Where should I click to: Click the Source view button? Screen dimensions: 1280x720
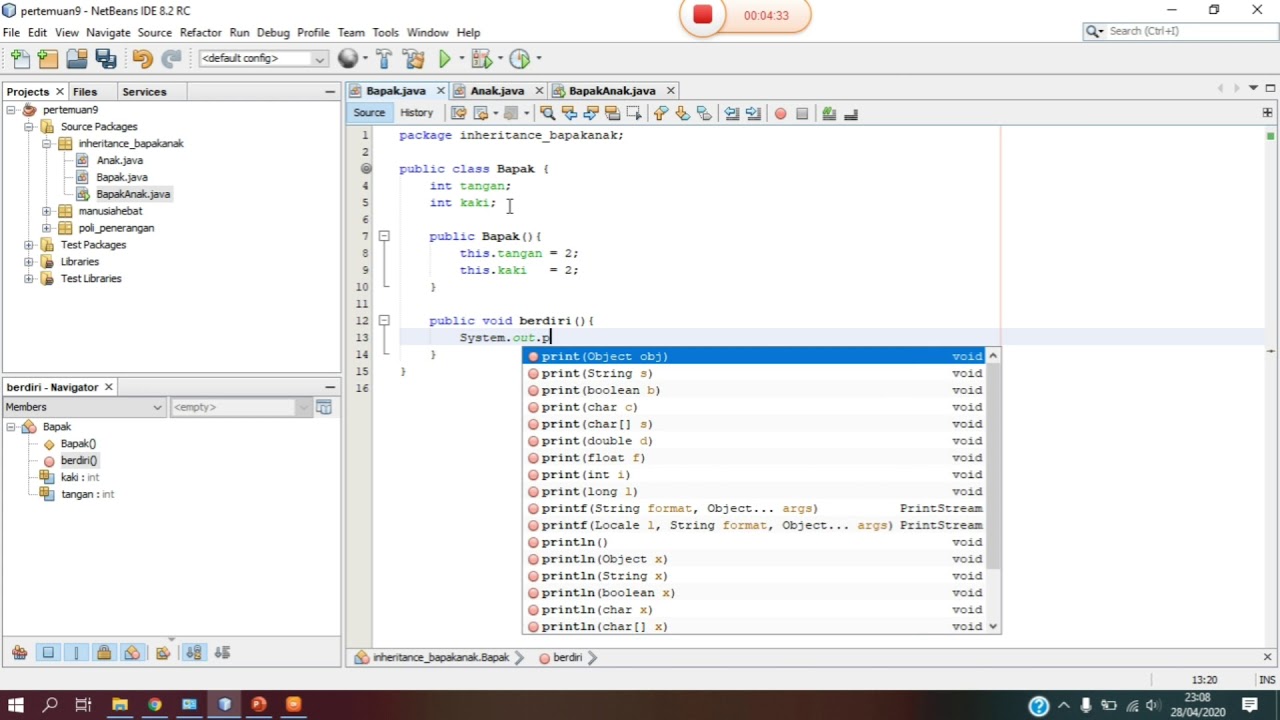coord(369,113)
